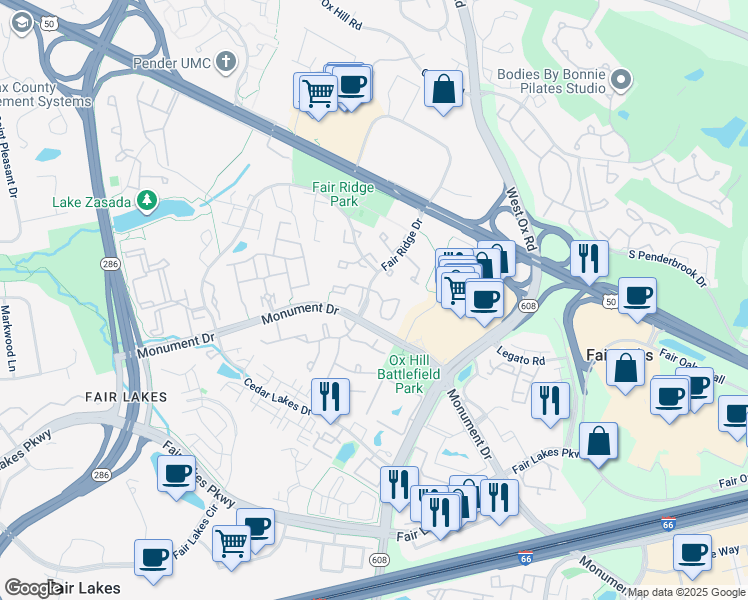Click shopping cart marker near Fair Lakes Cir

[x=231, y=544]
